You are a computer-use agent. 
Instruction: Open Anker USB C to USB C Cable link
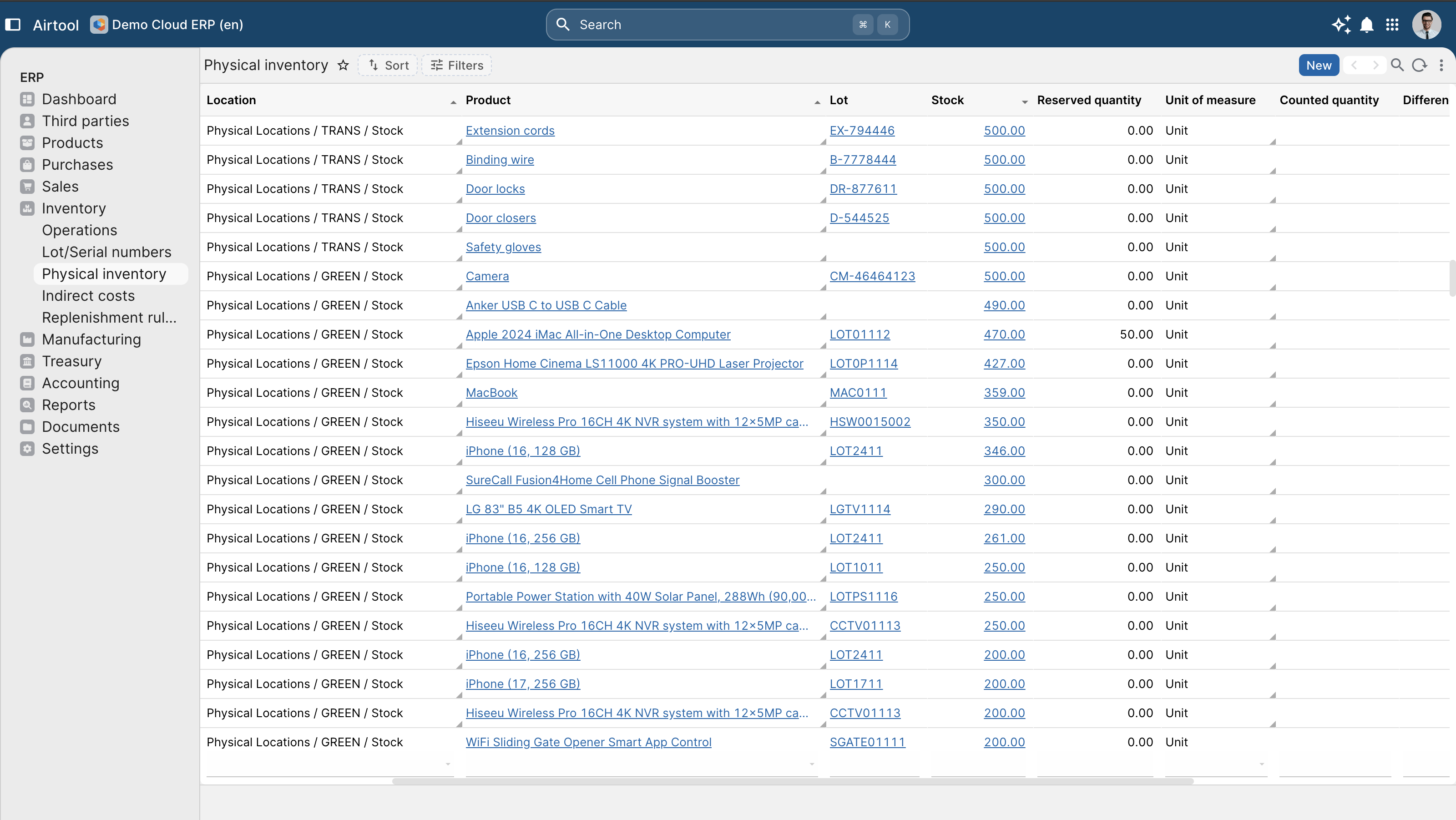click(546, 305)
